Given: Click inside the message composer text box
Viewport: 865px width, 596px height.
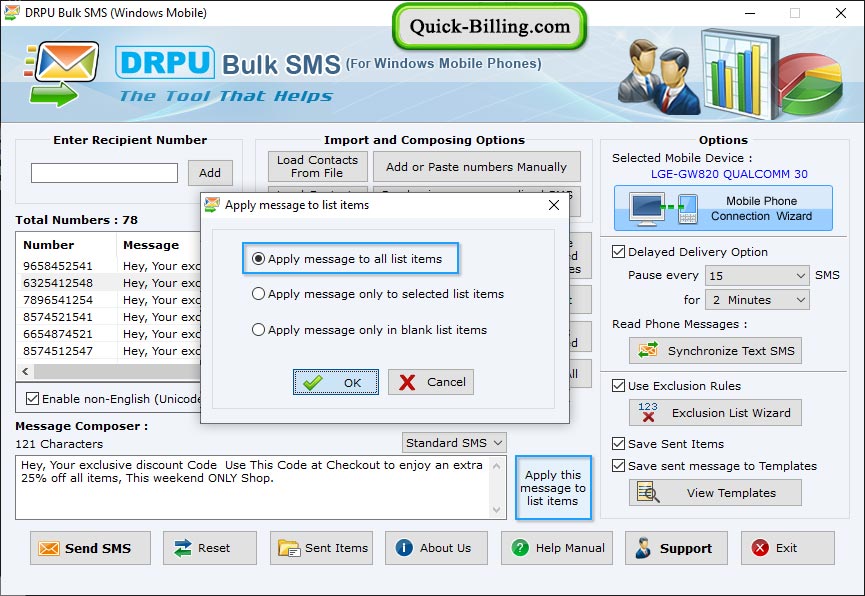Looking at the screenshot, I should (253, 488).
